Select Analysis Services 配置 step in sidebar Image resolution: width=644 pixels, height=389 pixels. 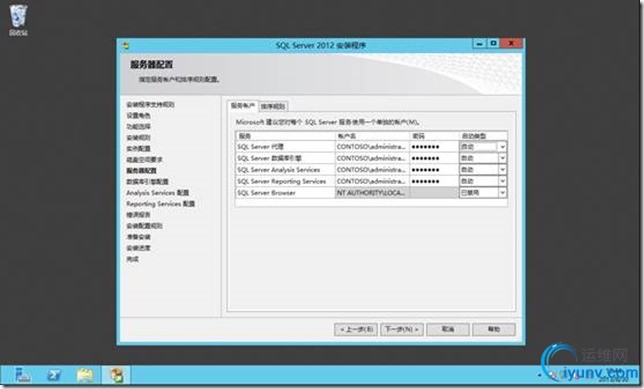[157, 193]
